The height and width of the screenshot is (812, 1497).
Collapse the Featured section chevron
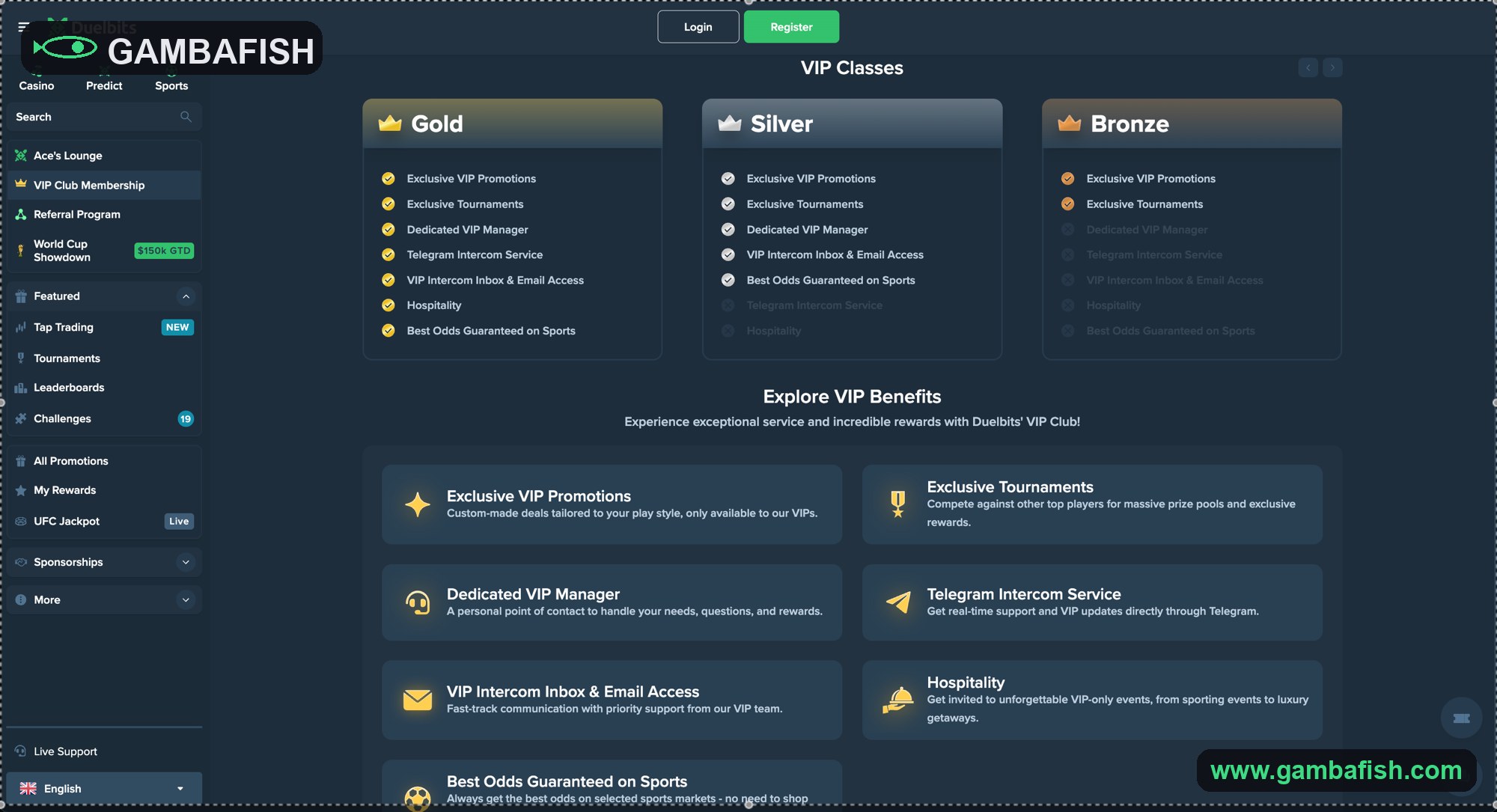click(x=186, y=296)
